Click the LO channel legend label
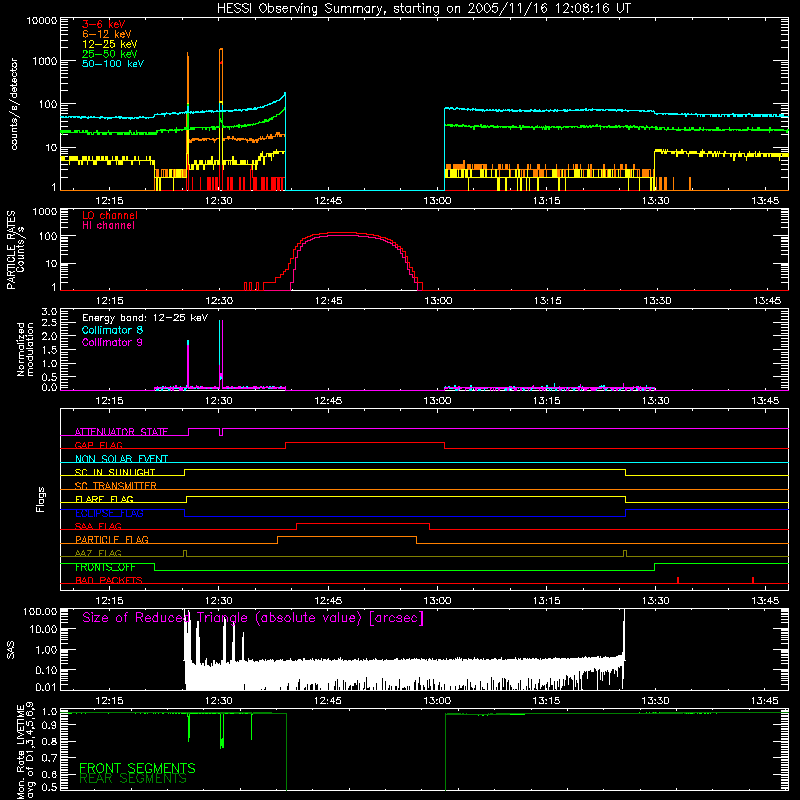 pyautogui.click(x=110, y=215)
